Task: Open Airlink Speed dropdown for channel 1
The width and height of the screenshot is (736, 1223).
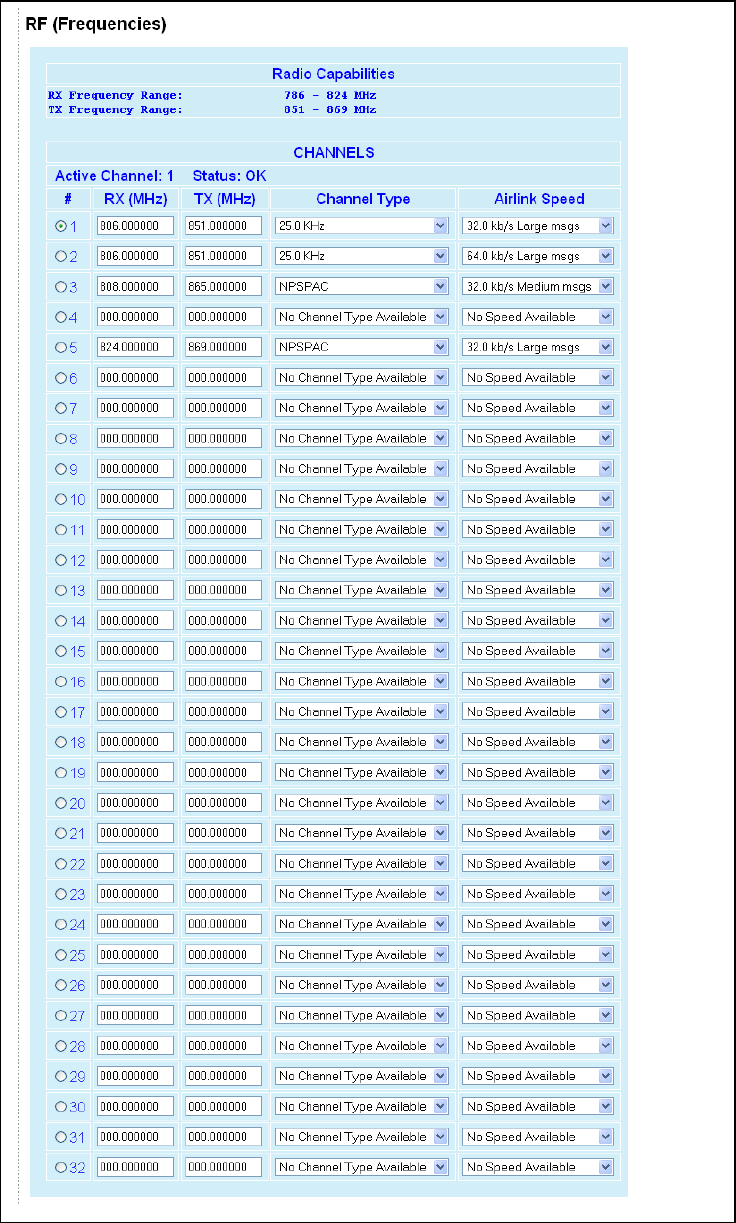Action: tap(538, 226)
